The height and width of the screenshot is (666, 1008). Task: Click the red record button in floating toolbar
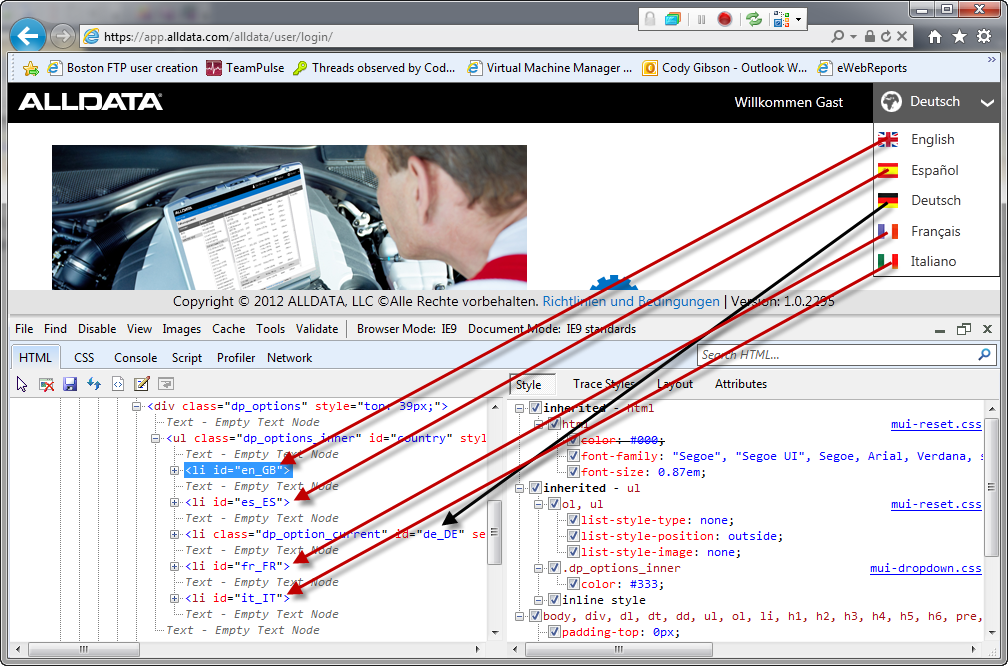725,19
